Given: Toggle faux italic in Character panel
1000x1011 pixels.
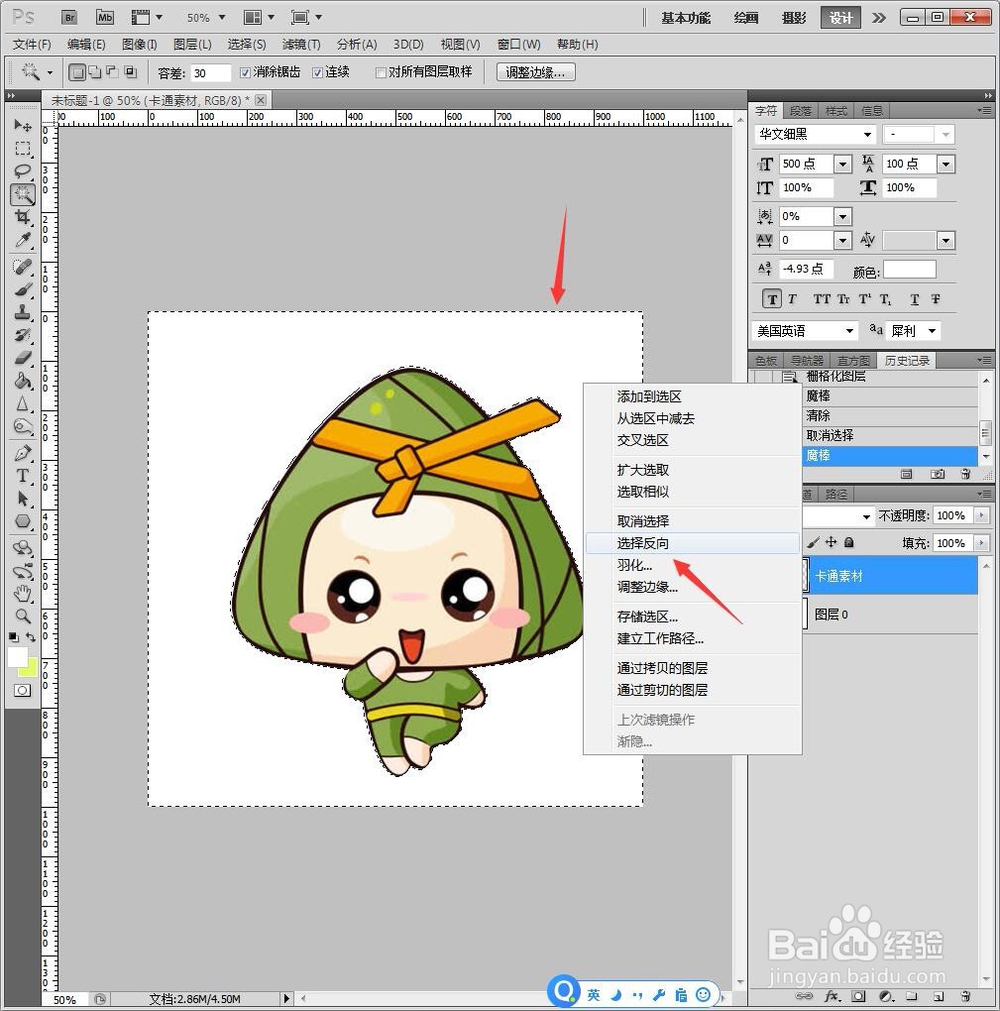Looking at the screenshot, I should coord(792,299).
